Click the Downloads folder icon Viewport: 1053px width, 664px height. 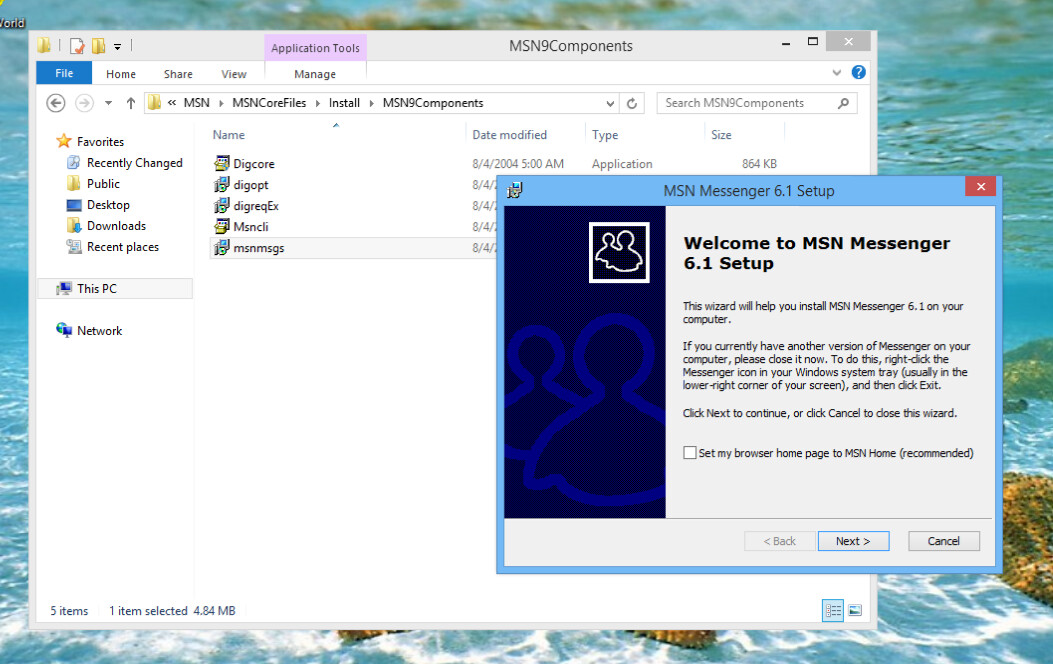(74, 226)
